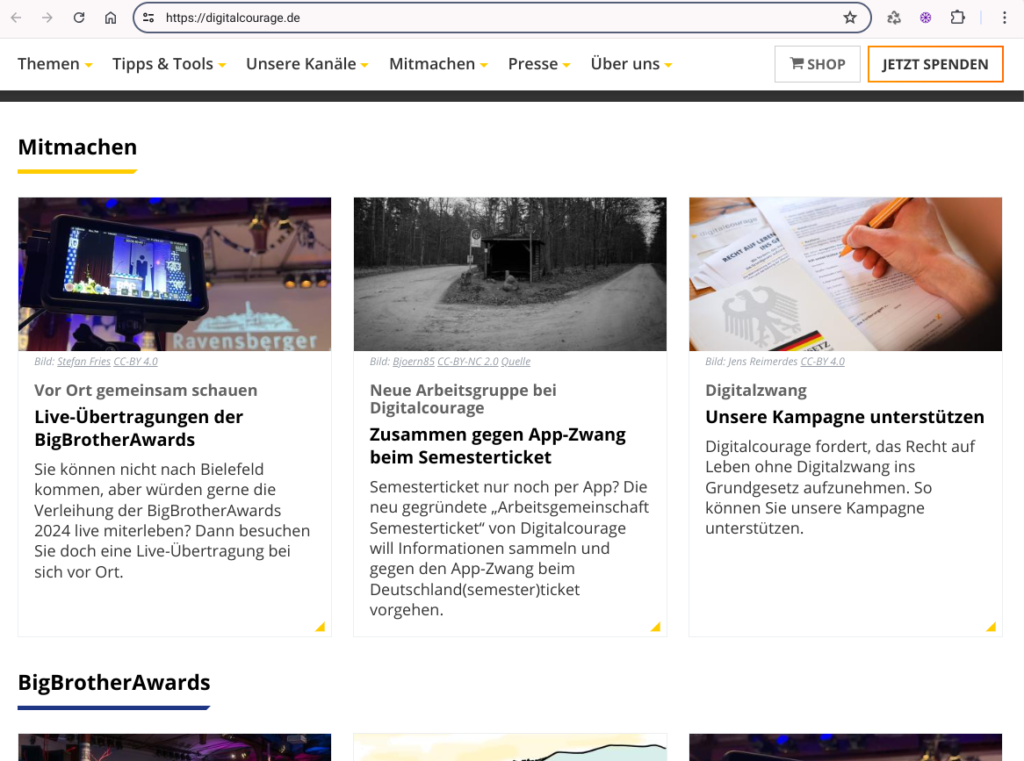1024x761 pixels.
Task: Open the Unsere Kanäle dropdown
Action: [307, 64]
